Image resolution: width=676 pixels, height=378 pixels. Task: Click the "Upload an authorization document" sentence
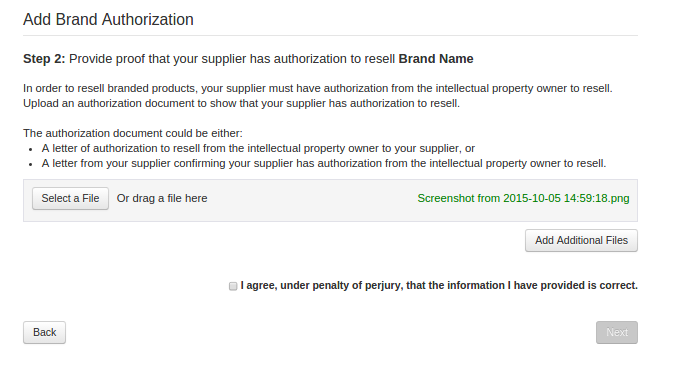(x=241, y=103)
